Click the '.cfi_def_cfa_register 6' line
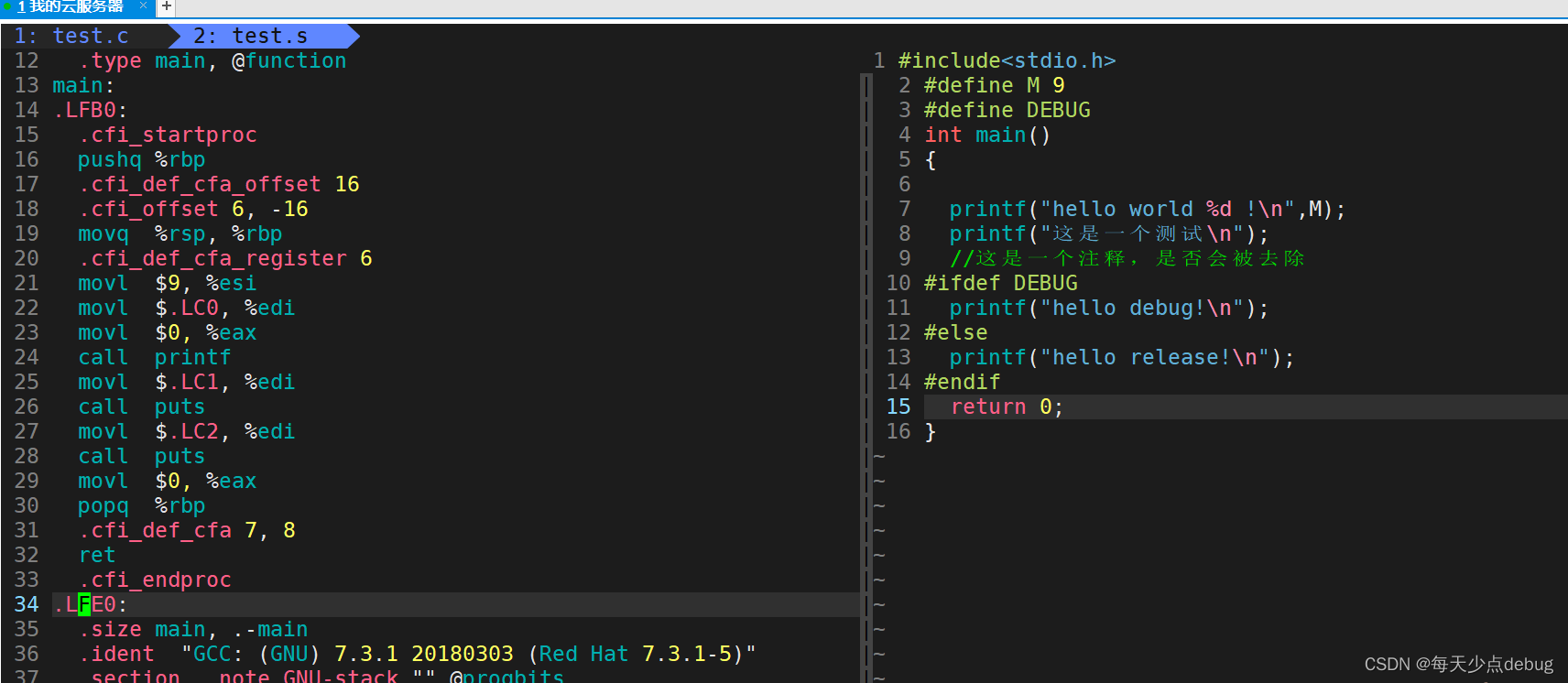 pos(225,258)
